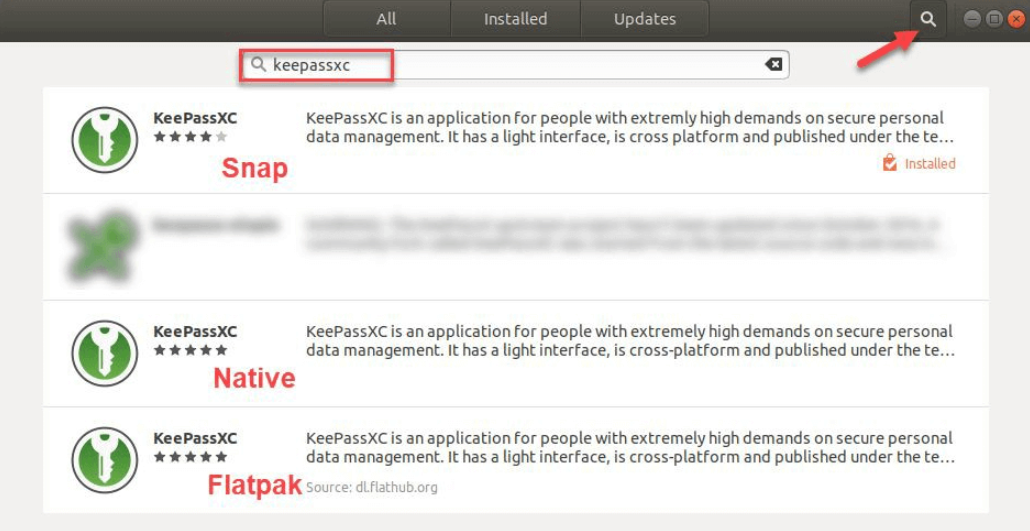Click the five-star rating of the Native KeePassXC
Viewport: 1030px width, 531px height.
[190, 350]
